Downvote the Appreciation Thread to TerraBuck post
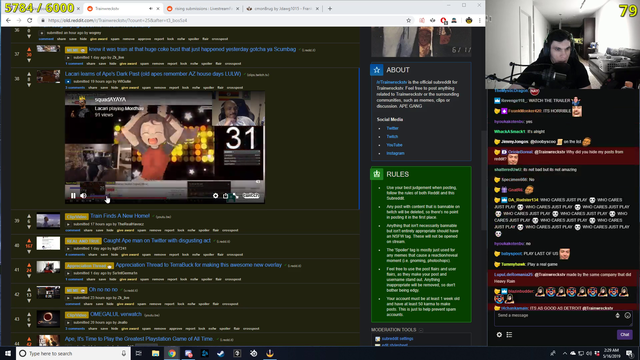 pyautogui.click(x=29, y=276)
